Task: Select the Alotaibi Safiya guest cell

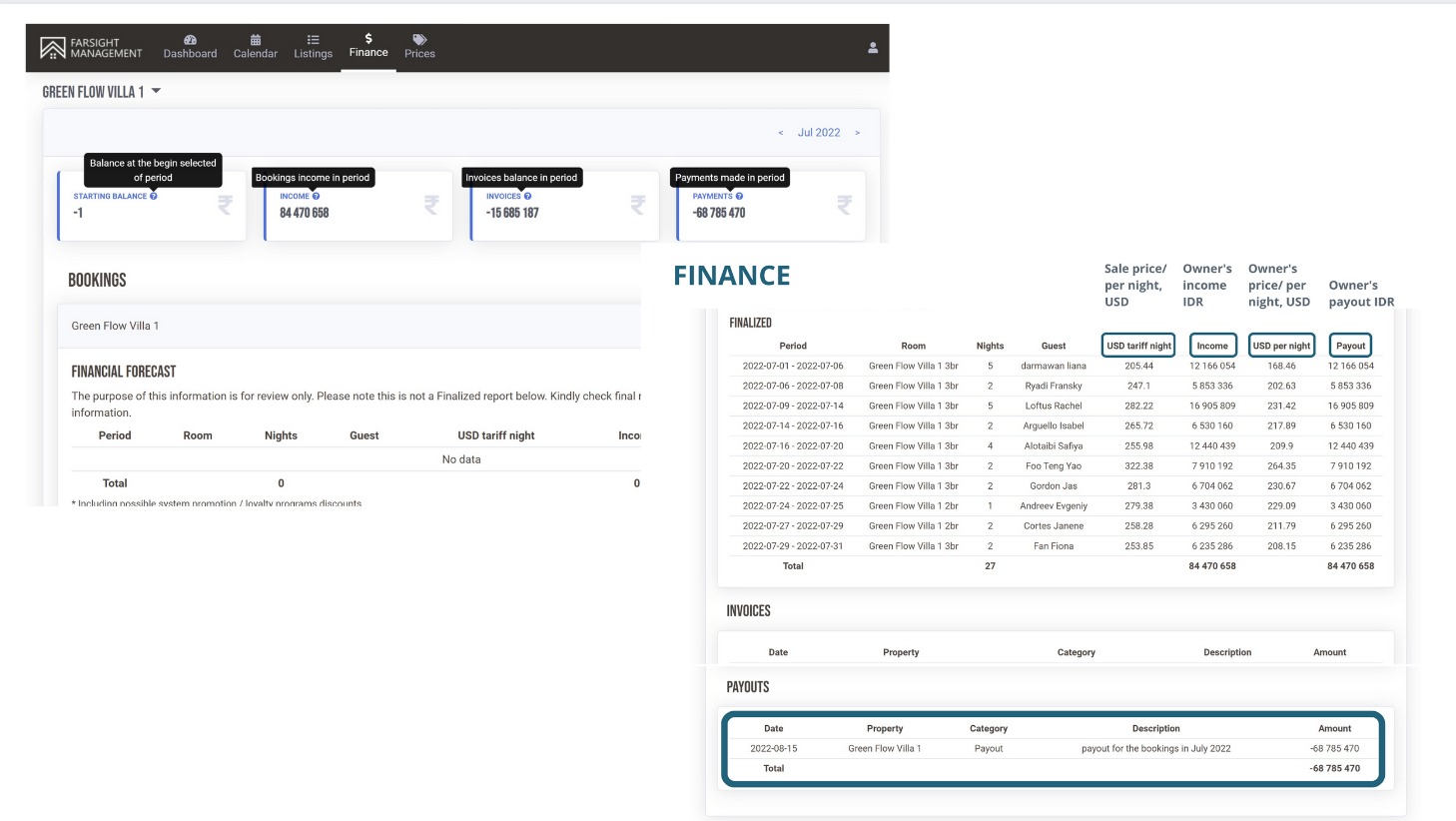Action: tap(1054, 445)
